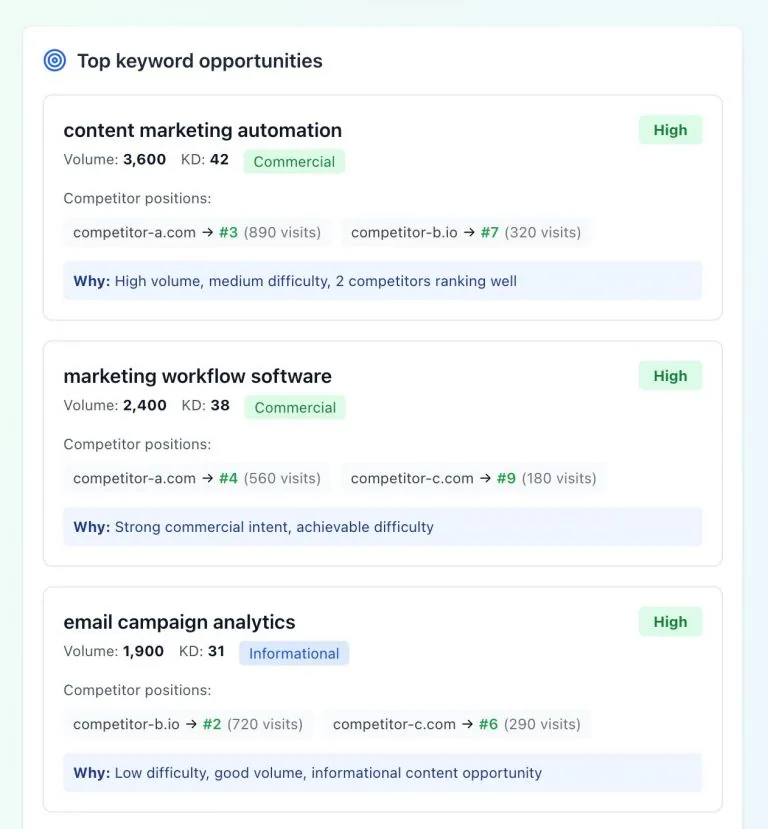Open competitor-a.com #3 (890 visits) chip
The height and width of the screenshot is (829, 768).
197,233
